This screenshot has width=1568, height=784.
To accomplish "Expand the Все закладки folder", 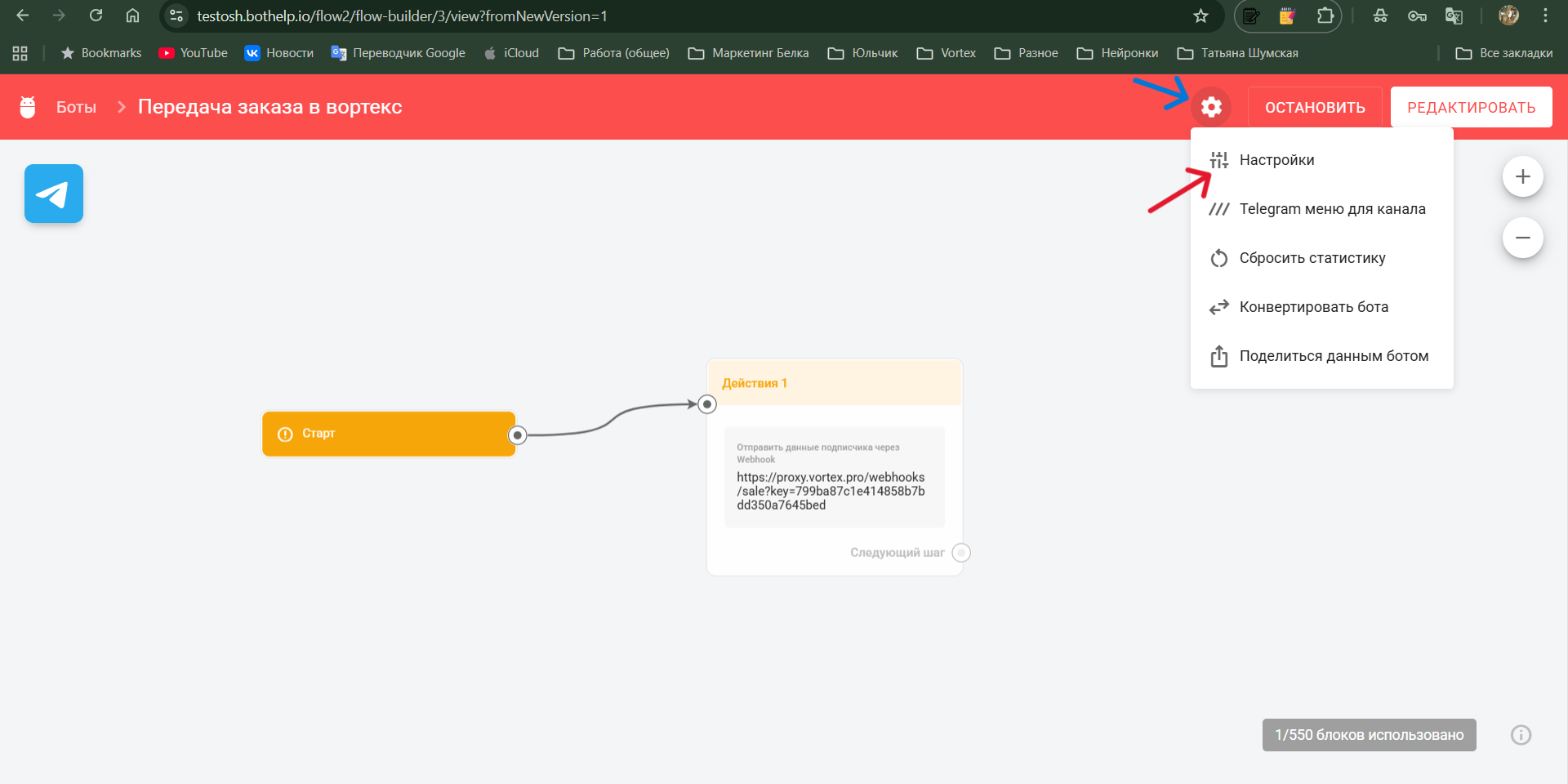I will point(1504,53).
